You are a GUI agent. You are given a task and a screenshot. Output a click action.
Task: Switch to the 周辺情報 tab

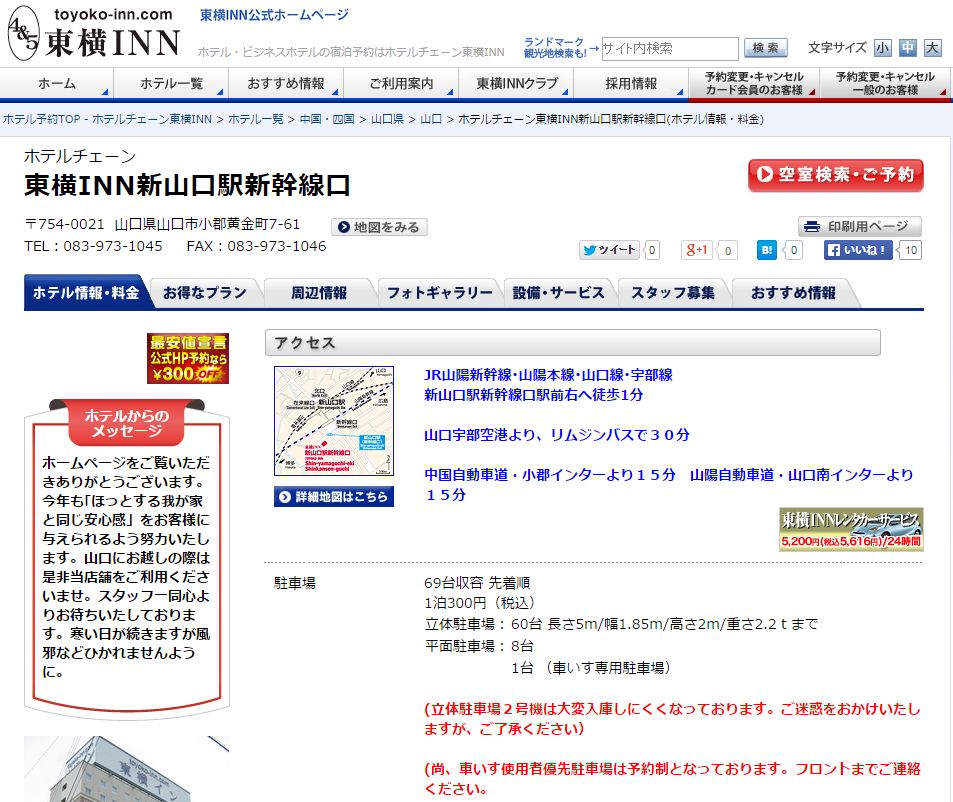point(318,293)
